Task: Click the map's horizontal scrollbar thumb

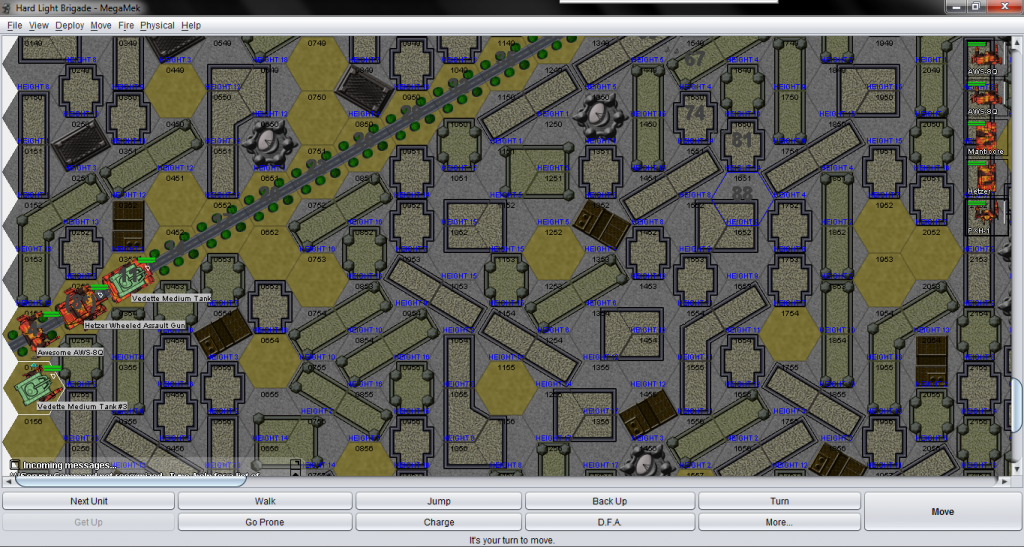Action: coord(131,482)
